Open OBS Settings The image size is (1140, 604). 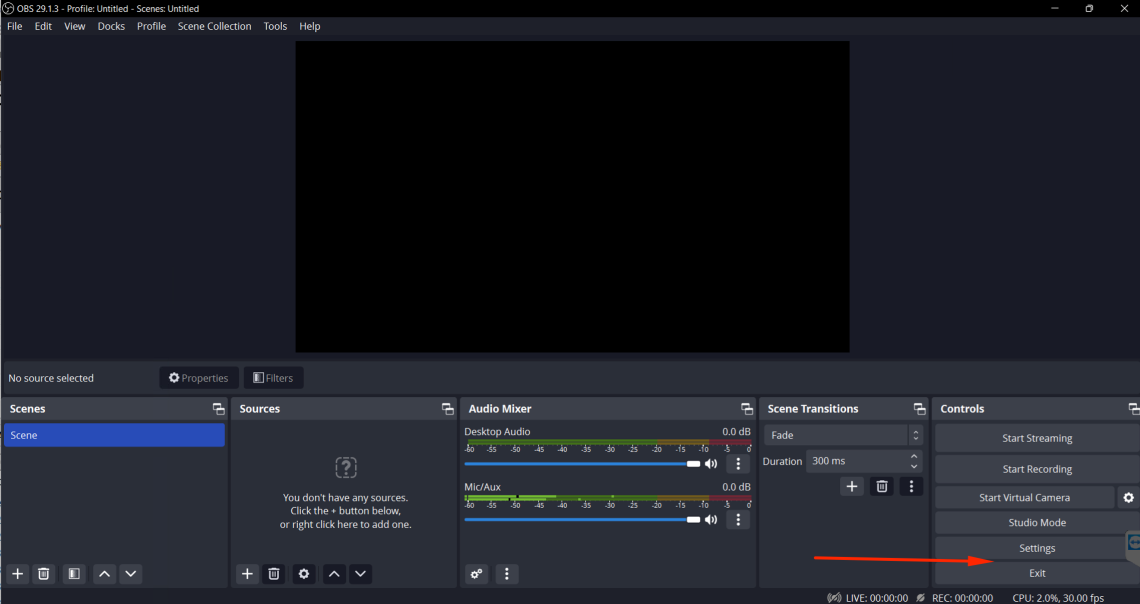pos(1036,547)
